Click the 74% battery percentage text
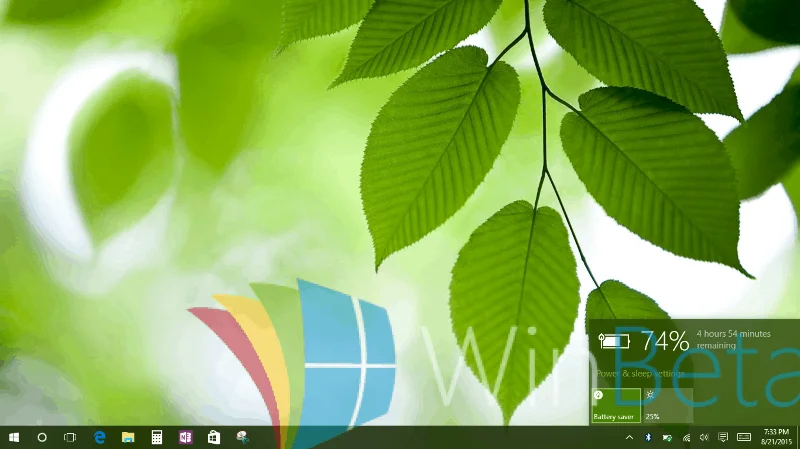Screen dimensions: 800x449 [x=665, y=341]
